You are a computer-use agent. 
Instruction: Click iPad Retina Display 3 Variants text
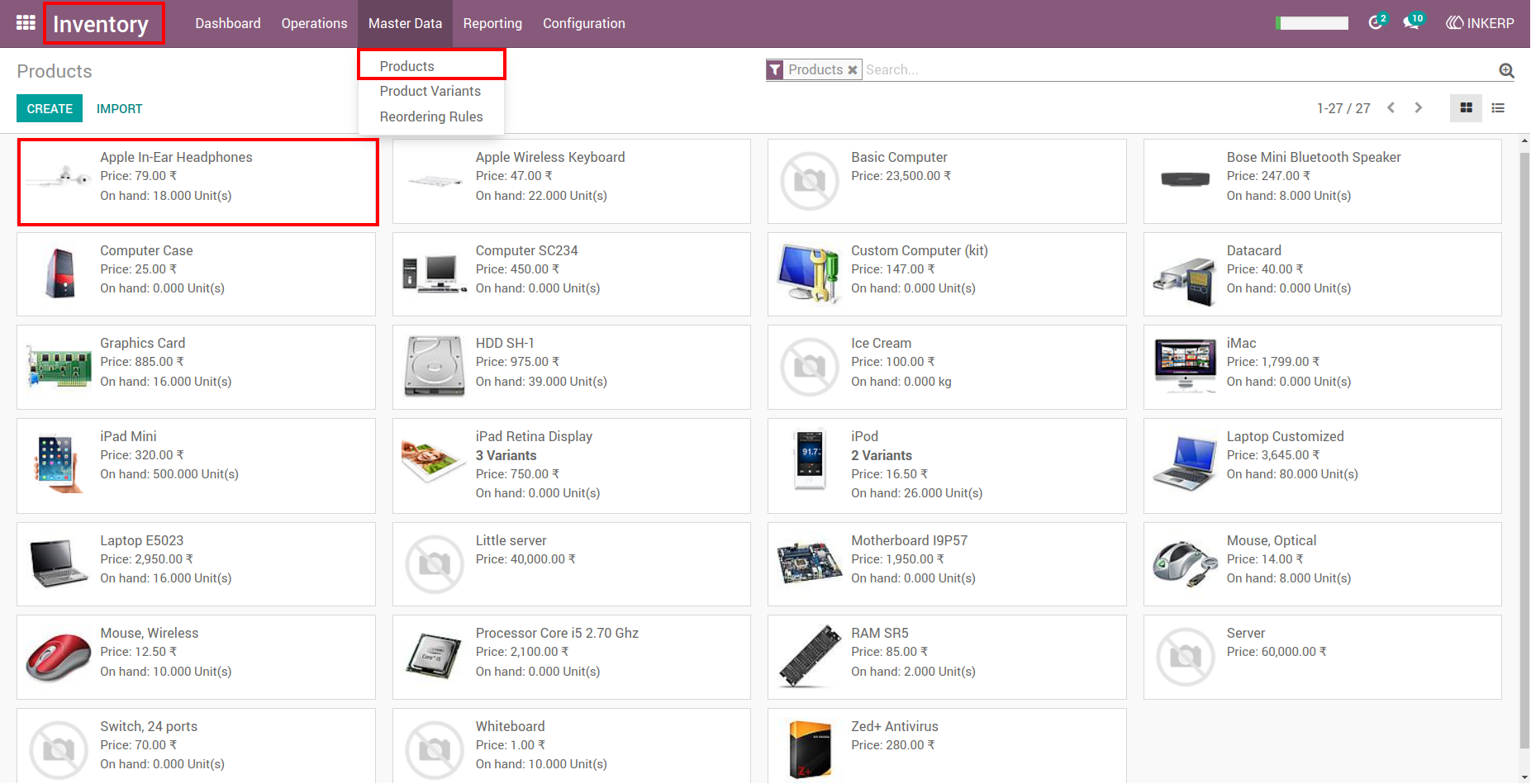[x=506, y=455]
